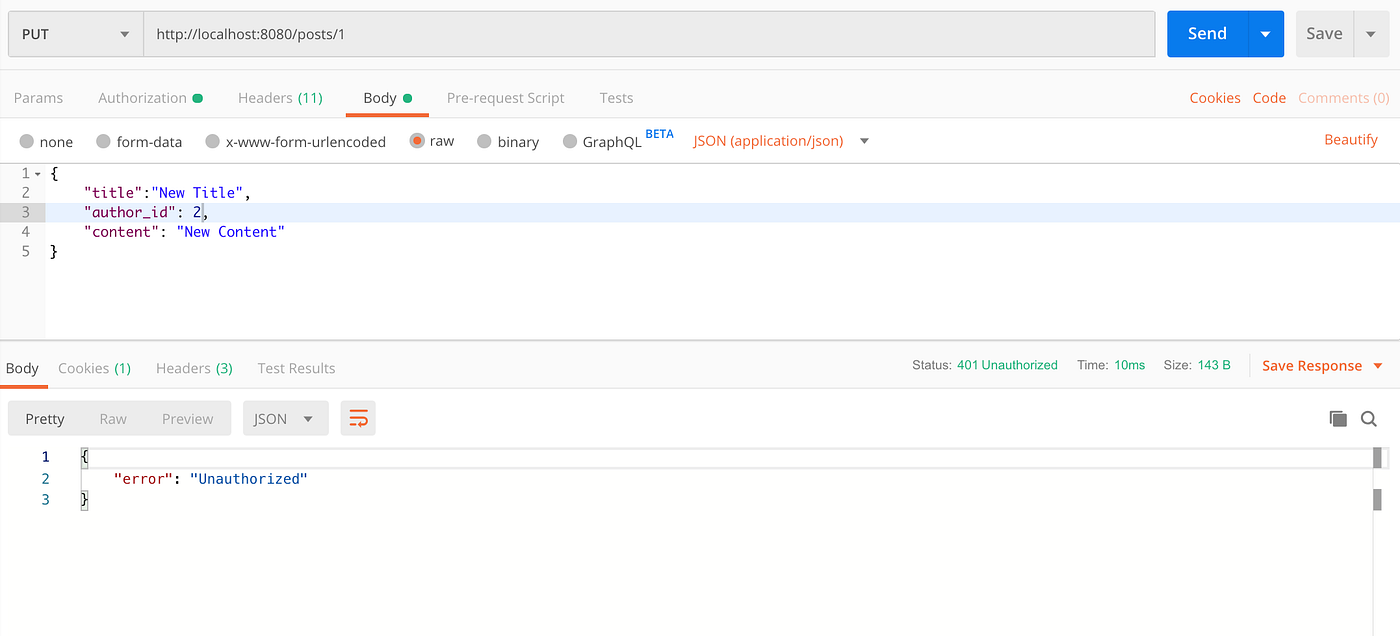This screenshot has width=1400, height=636.
Task: Collapse the JSON object at line 1
Action: coord(38,173)
